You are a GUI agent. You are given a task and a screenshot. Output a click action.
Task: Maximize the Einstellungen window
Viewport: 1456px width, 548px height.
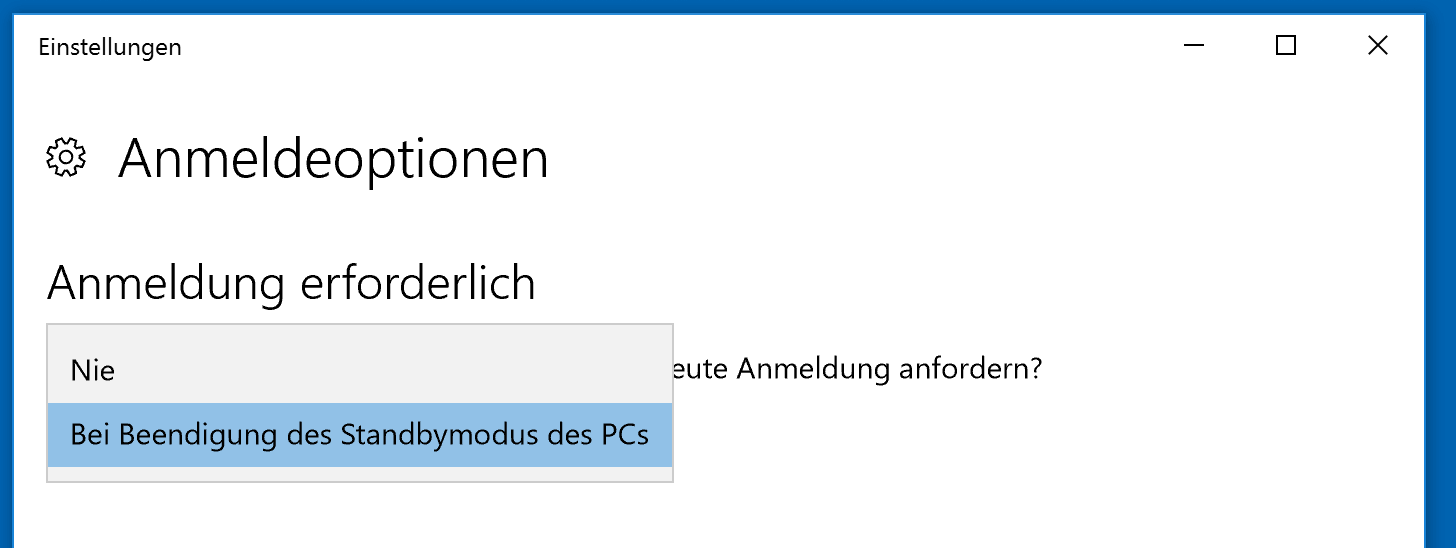(x=1286, y=46)
